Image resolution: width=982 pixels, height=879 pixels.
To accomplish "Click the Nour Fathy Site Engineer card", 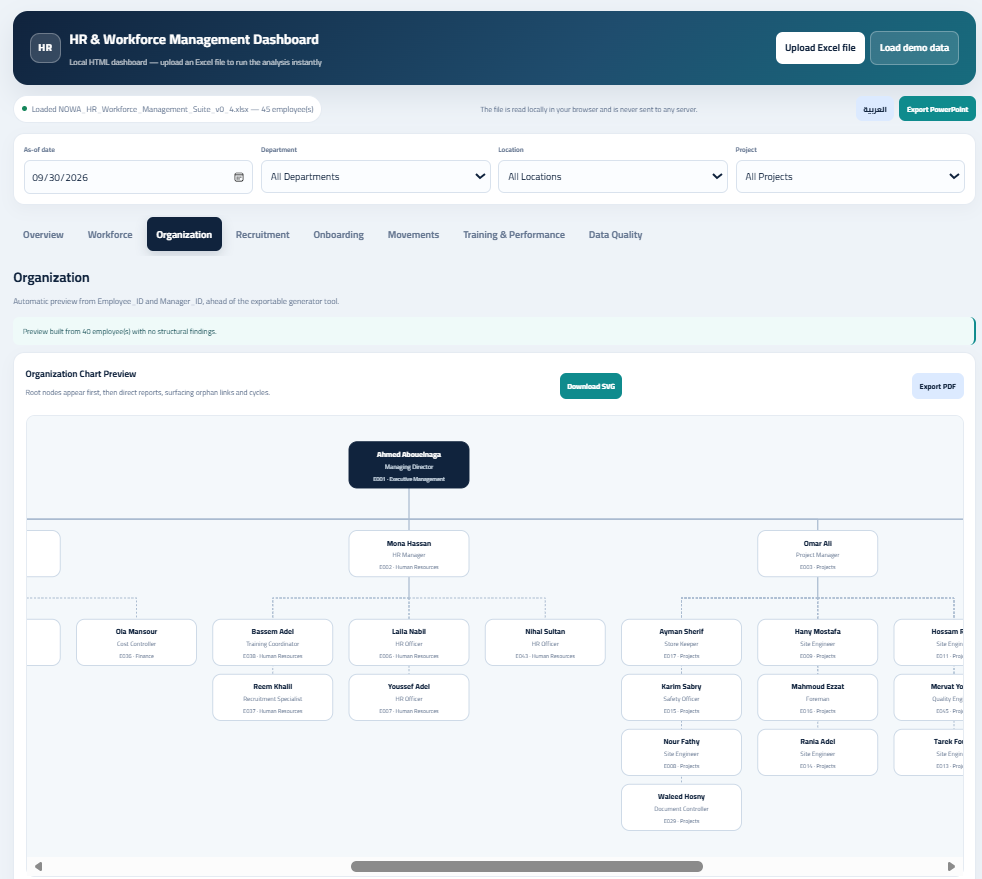I will (681, 753).
